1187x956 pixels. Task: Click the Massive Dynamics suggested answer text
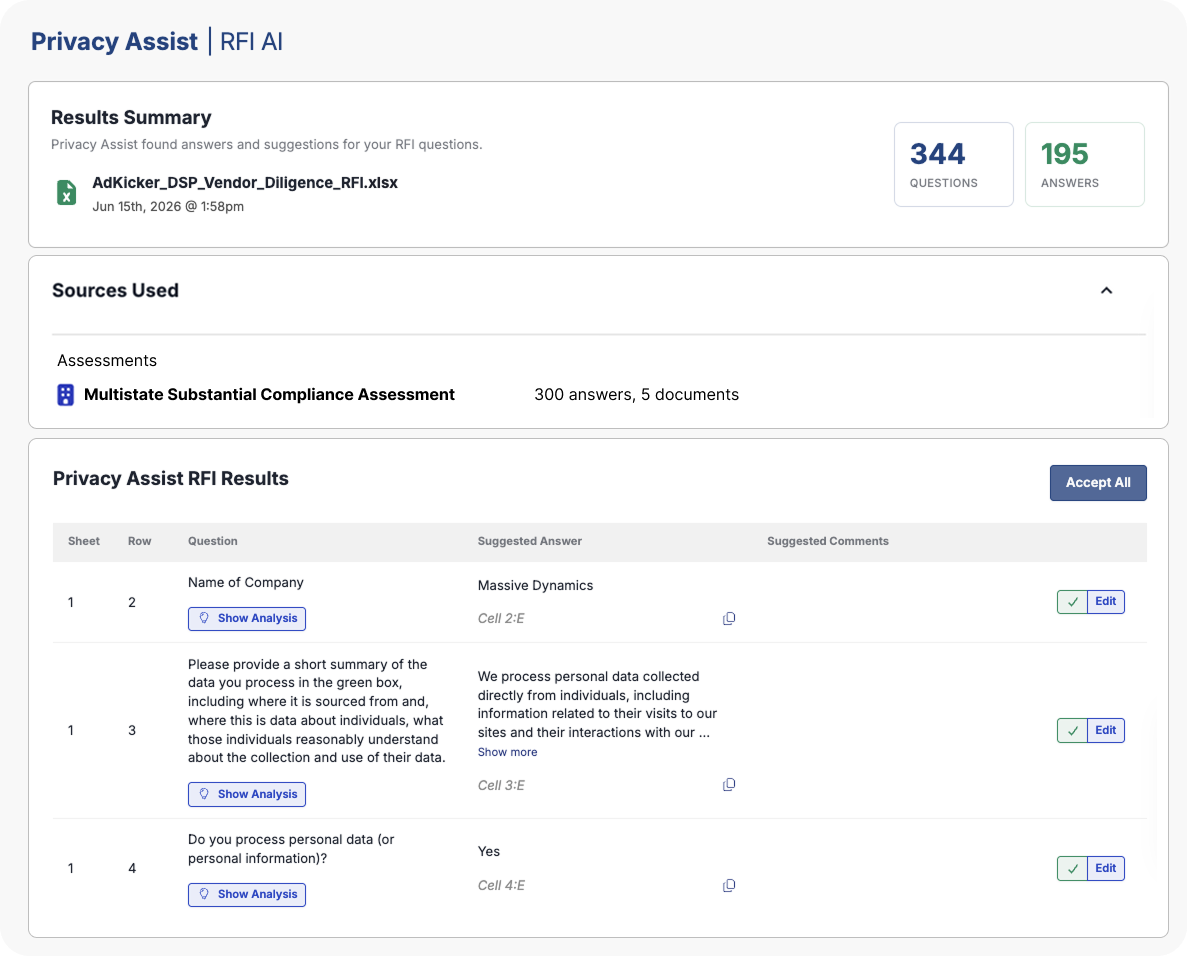(x=535, y=585)
